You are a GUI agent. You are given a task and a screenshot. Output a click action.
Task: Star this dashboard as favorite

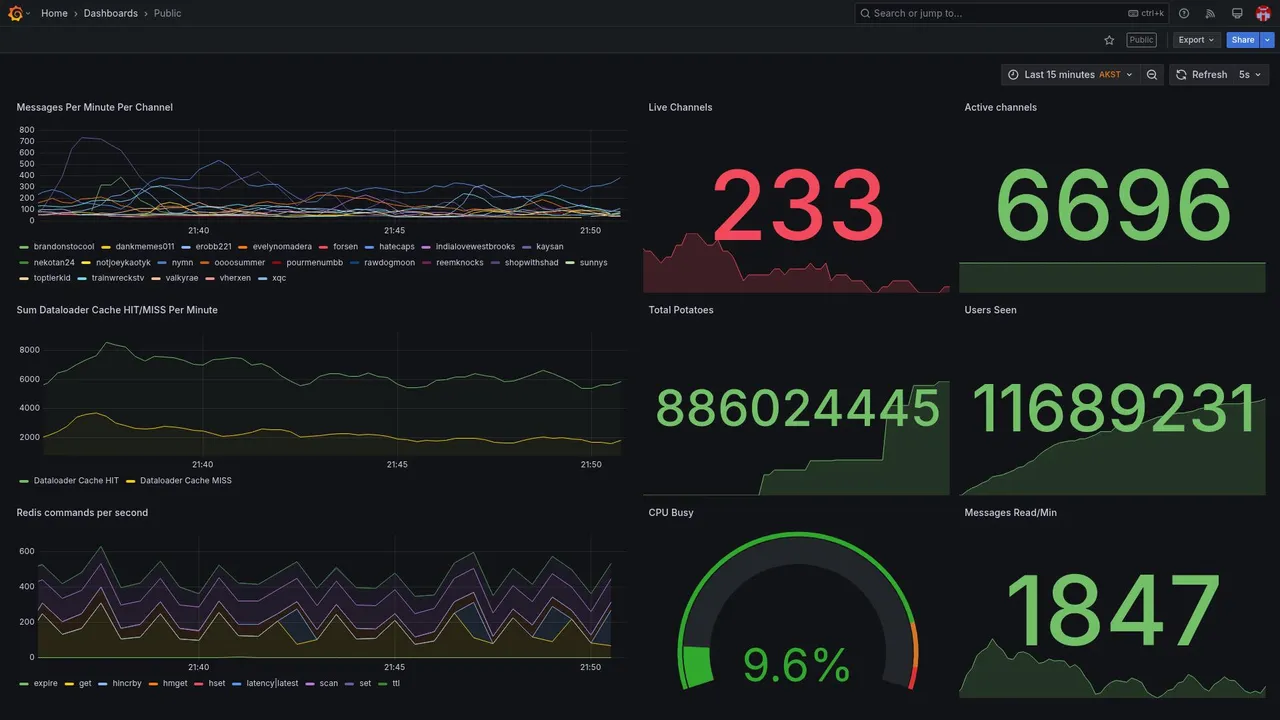1109,40
